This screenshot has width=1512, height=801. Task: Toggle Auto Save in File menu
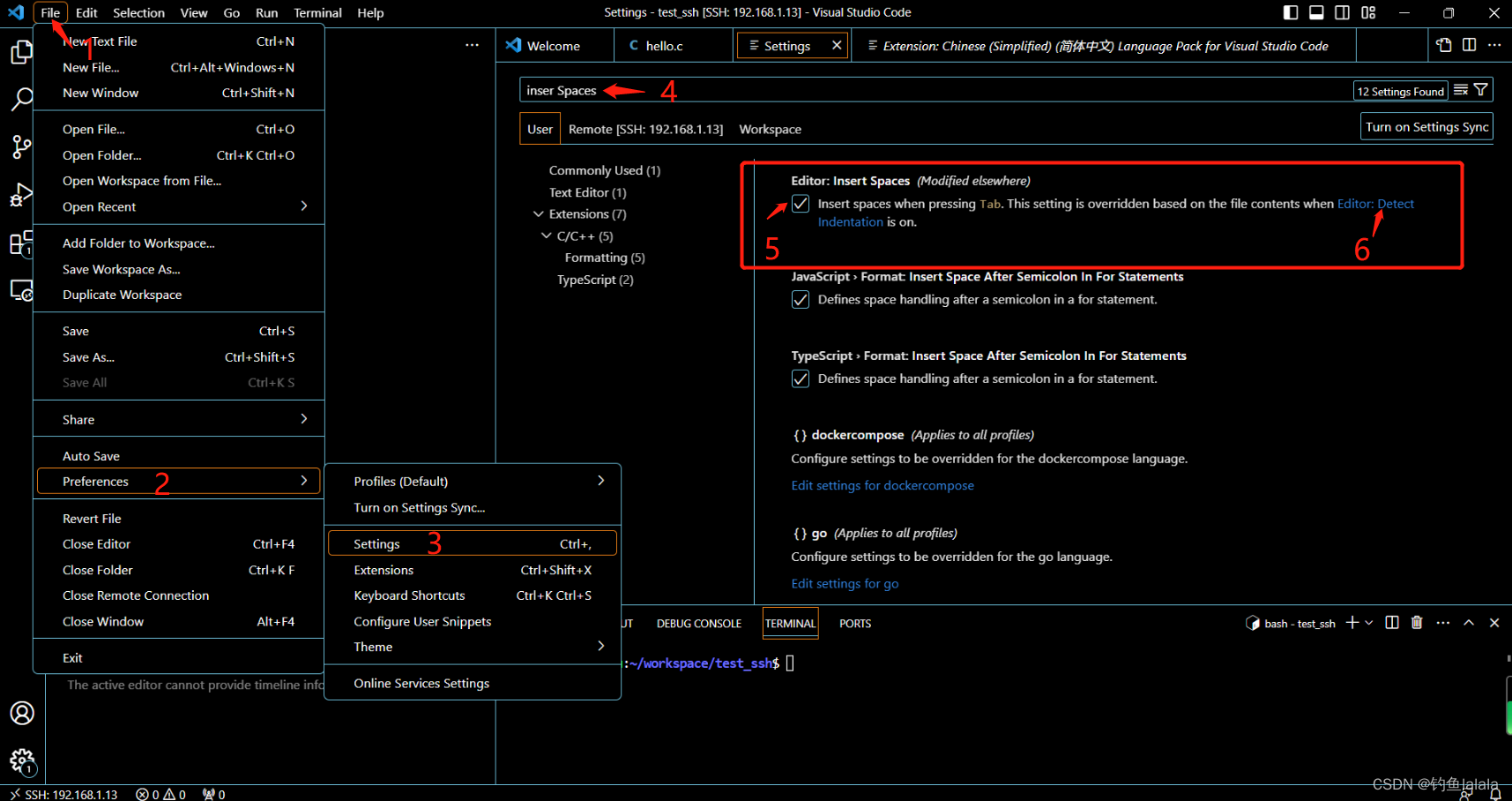[x=179, y=456]
